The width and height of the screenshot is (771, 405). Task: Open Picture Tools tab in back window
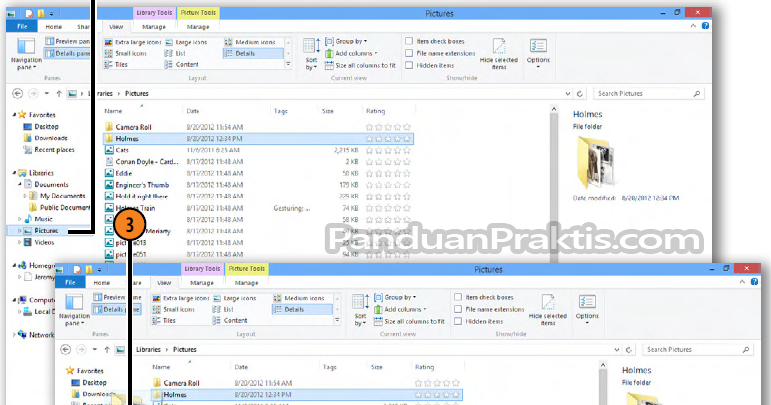(x=198, y=13)
